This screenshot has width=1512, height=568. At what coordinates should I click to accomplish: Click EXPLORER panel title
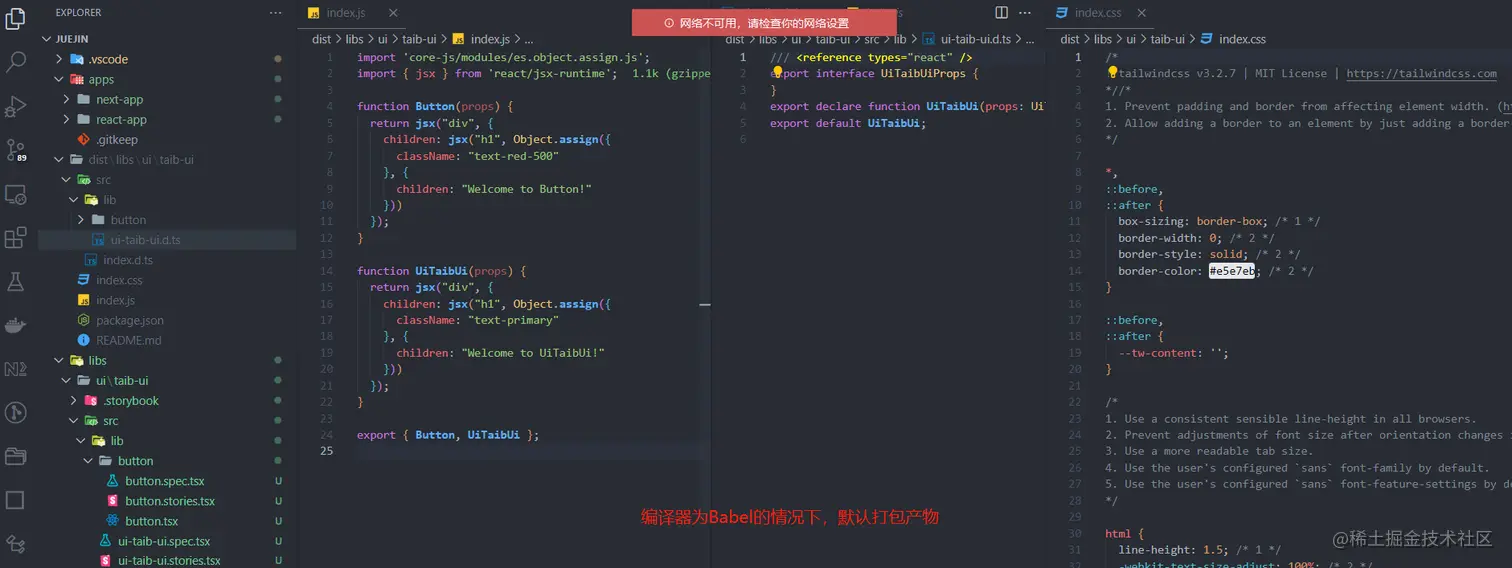tap(79, 12)
